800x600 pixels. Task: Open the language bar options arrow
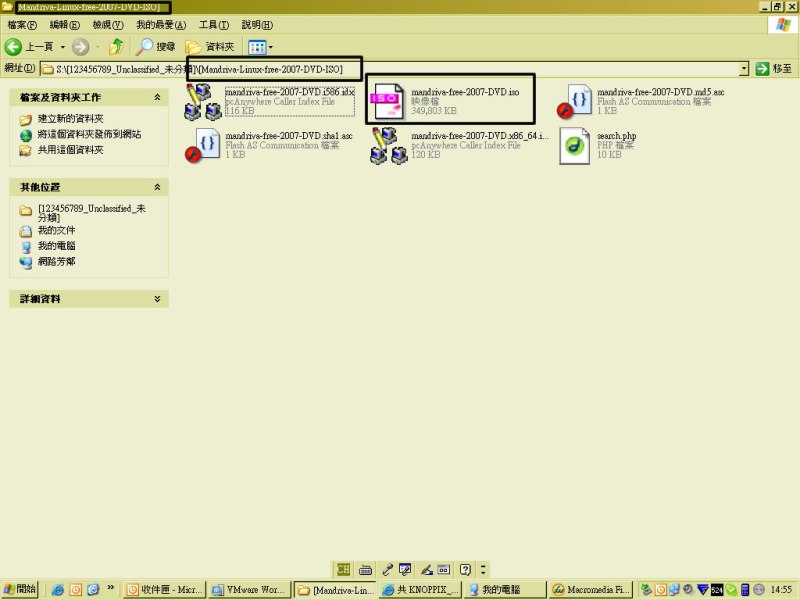coord(483,569)
